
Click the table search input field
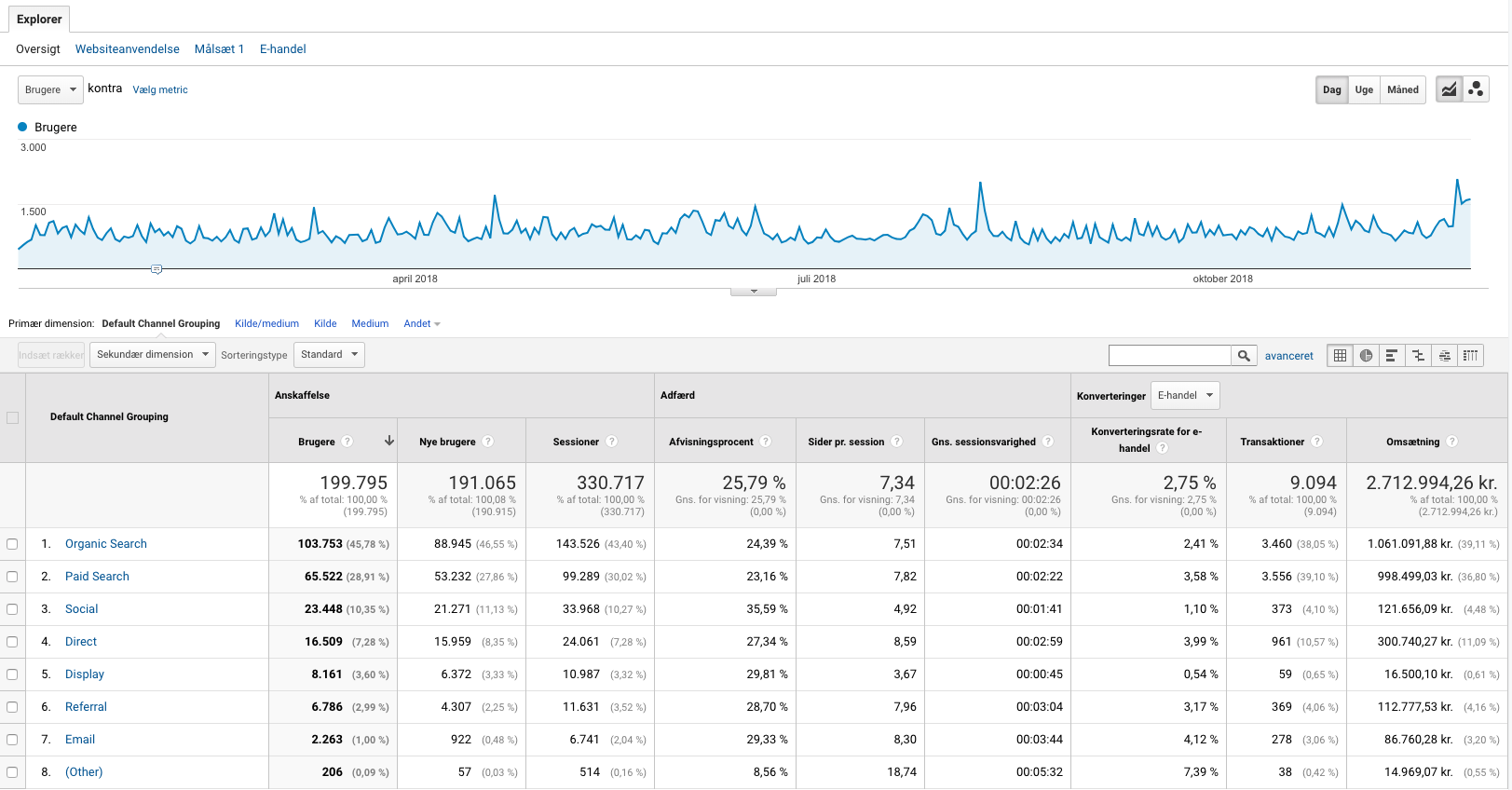pyautogui.click(x=1169, y=355)
